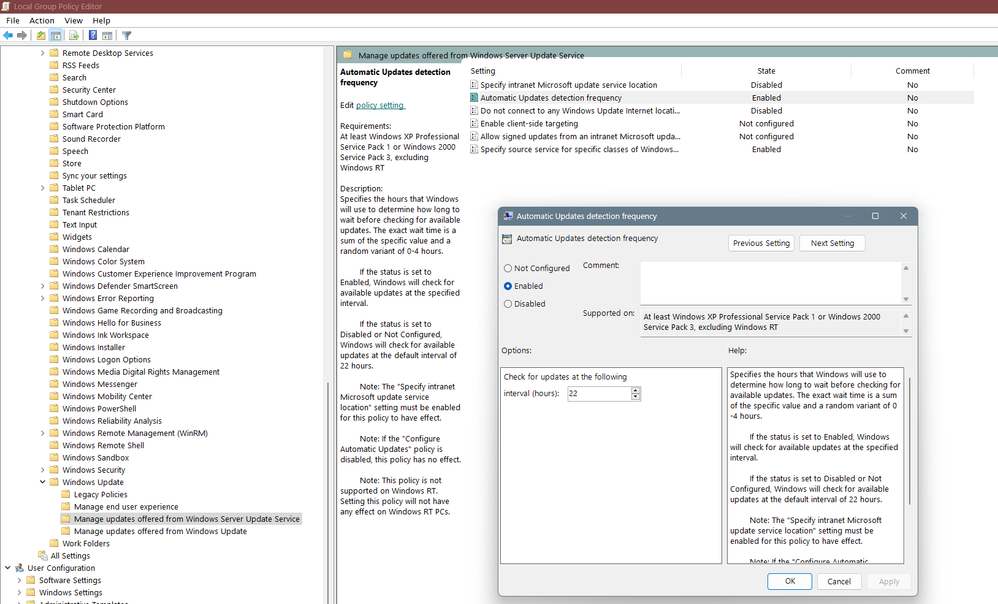
Task: Open the Action menu
Action: coord(42,20)
